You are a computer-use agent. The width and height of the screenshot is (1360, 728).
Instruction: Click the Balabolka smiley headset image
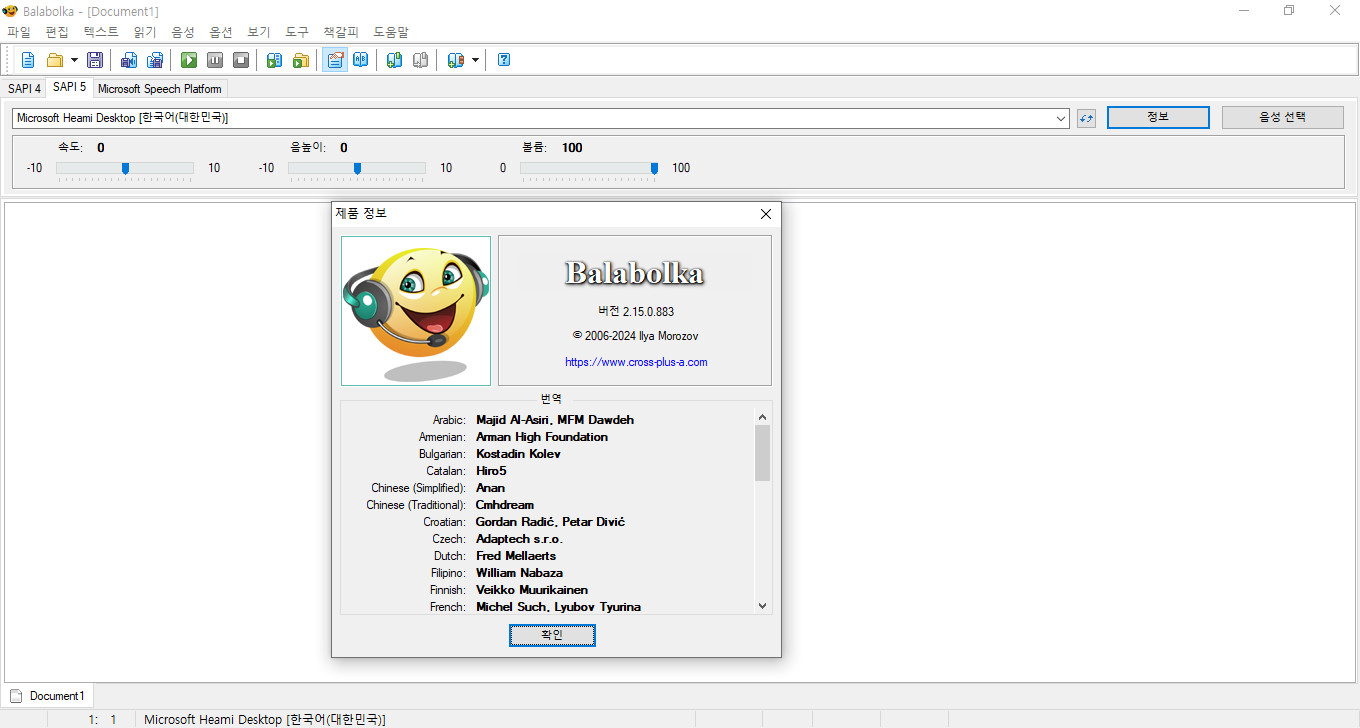coord(416,311)
